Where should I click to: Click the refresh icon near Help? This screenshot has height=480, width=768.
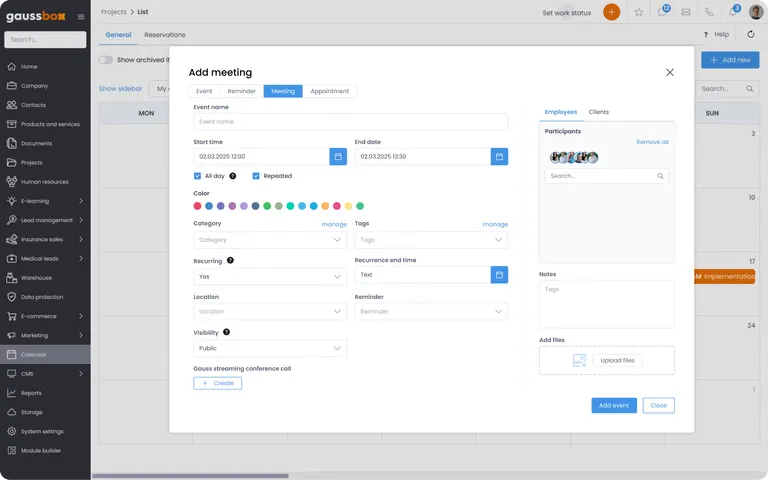pos(750,34)
